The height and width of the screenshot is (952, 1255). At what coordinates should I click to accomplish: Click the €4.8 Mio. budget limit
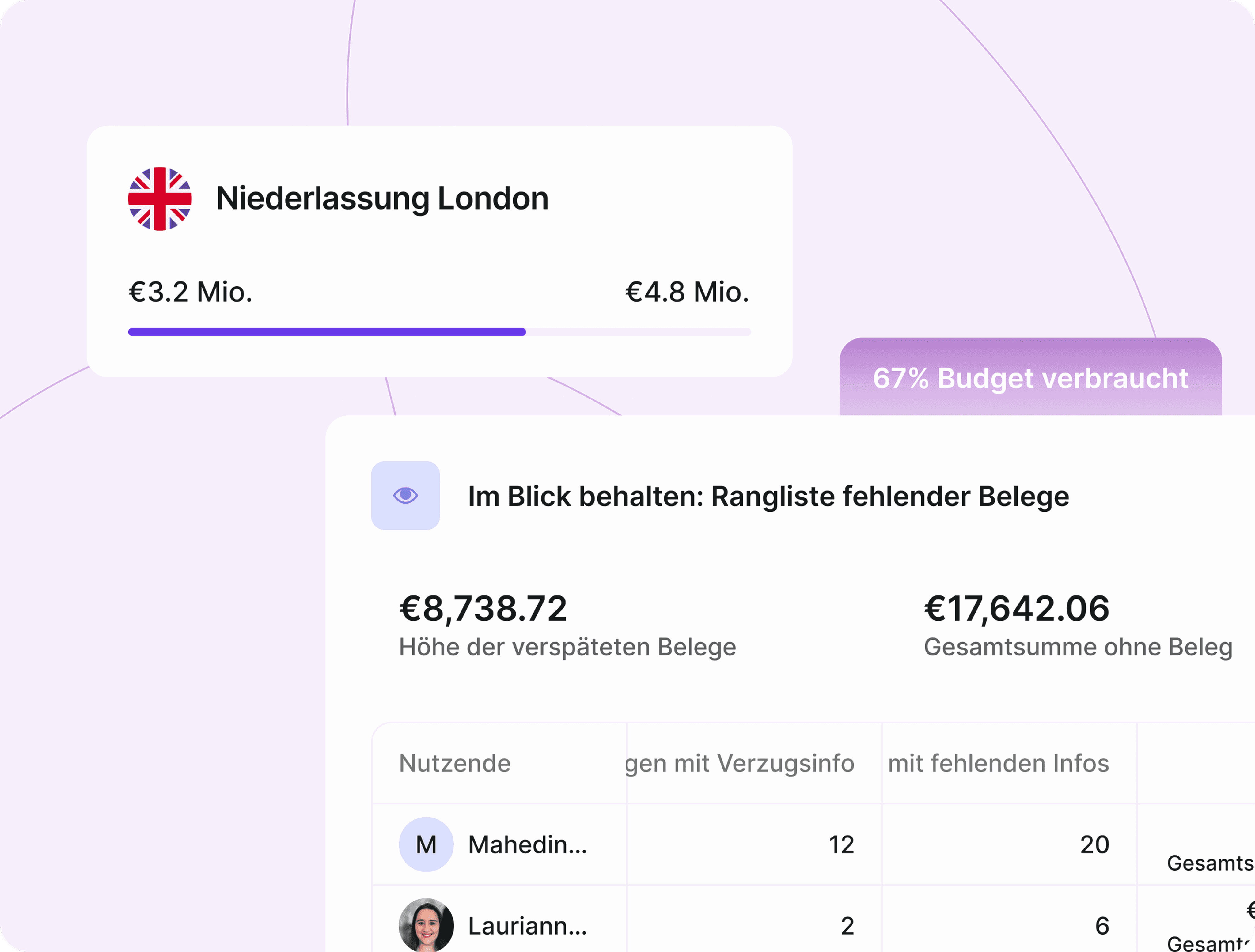687,292
